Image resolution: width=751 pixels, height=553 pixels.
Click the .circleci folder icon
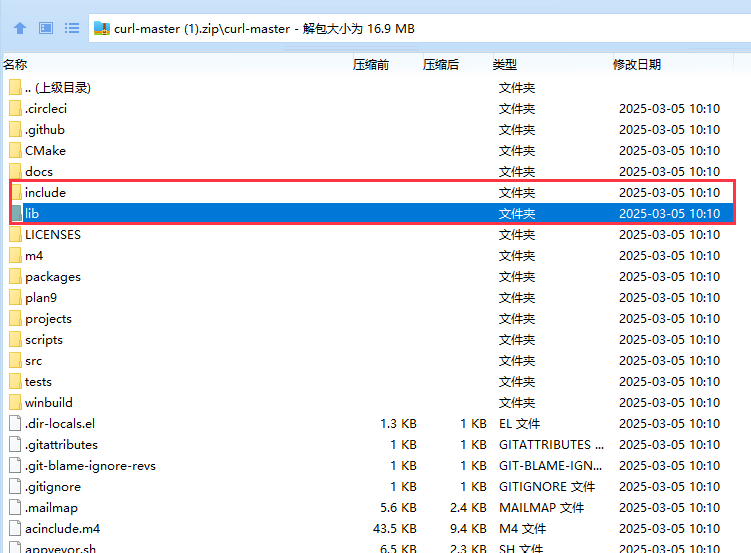(x=15, y=109)
